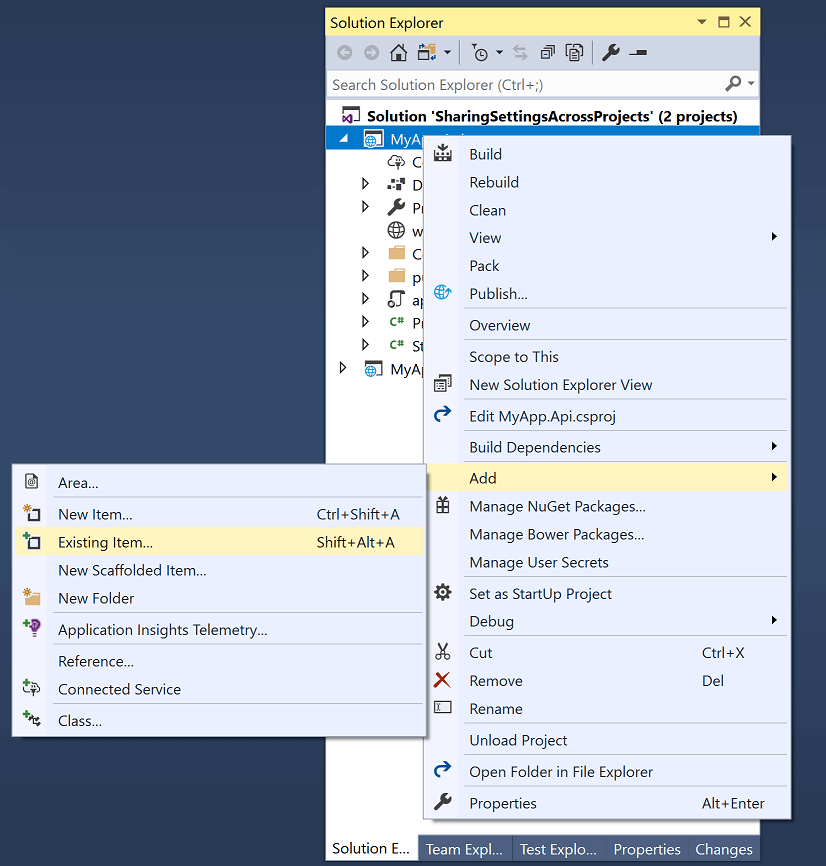The image size is (826, 866).
Task: Select Rebuild from the context menu
Action: click(607, 182)
